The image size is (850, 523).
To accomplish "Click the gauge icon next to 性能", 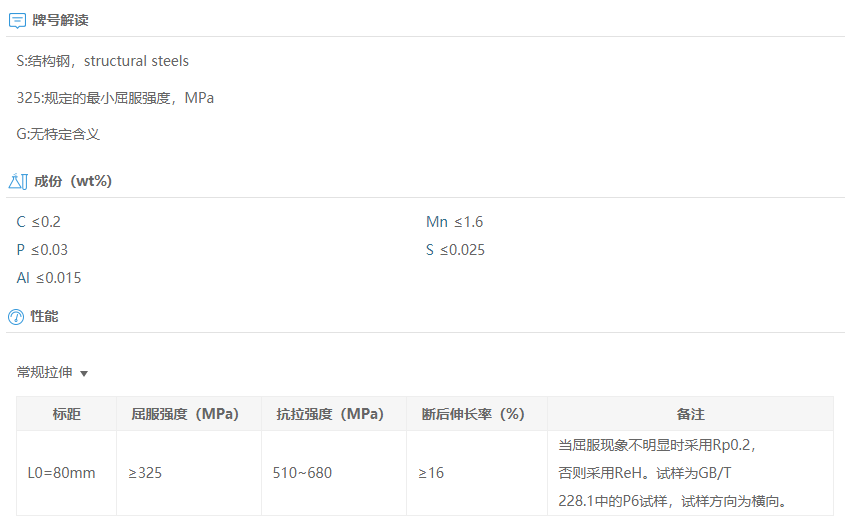I will pos(16,317).
